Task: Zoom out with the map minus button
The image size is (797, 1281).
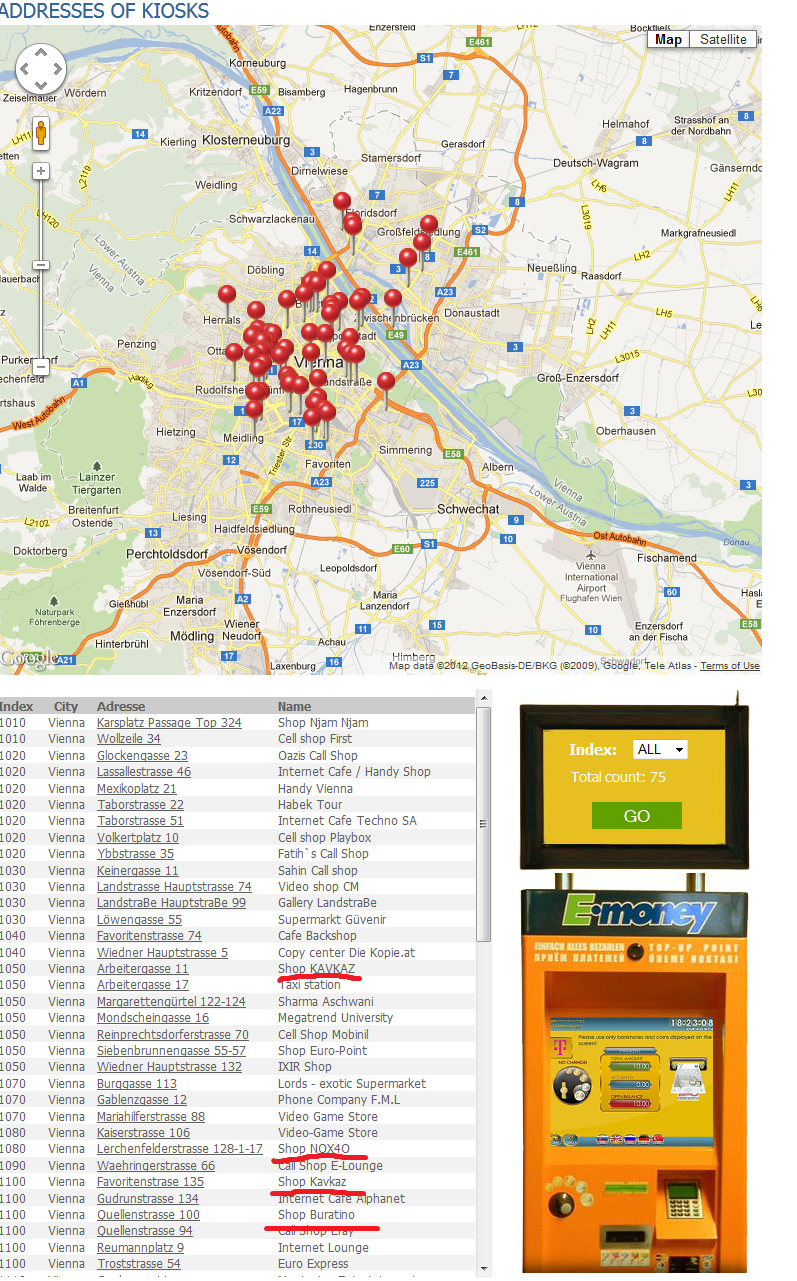Action: [41, 365]
